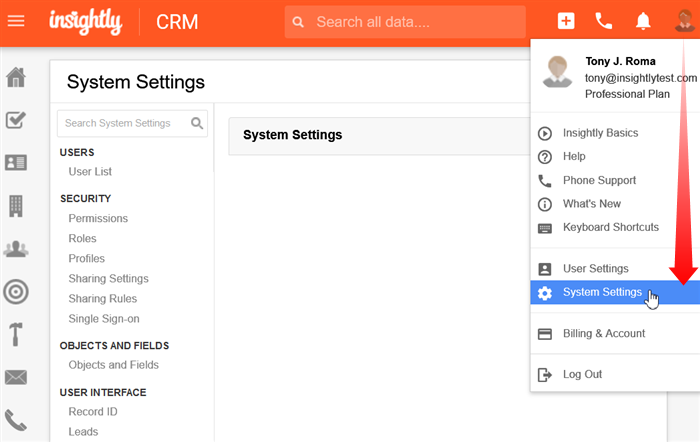Open the phone dialer icon in header
The width and height of the screenshot is (700, 442).
point(604,21)
